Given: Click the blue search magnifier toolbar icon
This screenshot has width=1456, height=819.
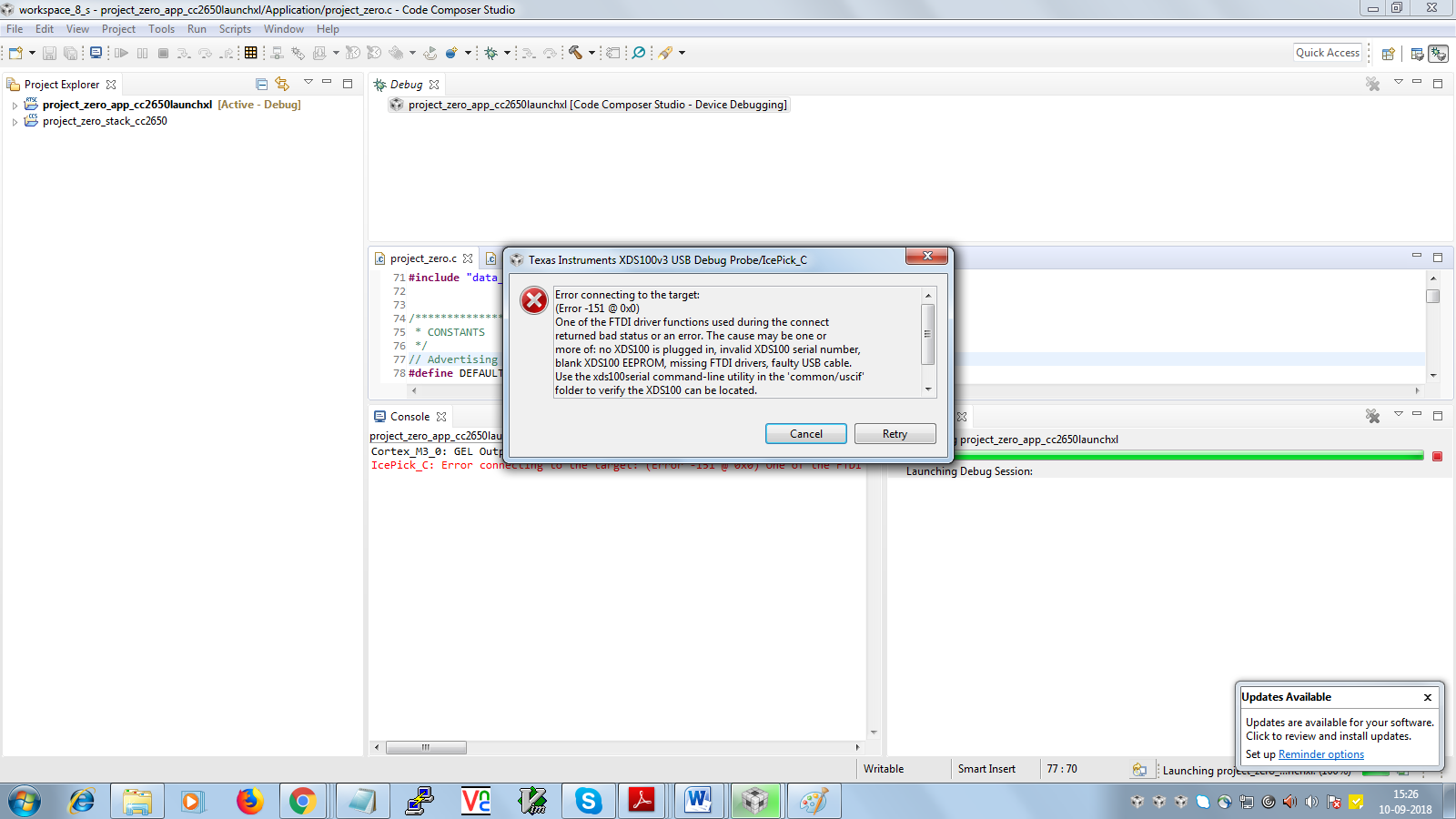Looking at the screenshot, I should click(639, 53).
